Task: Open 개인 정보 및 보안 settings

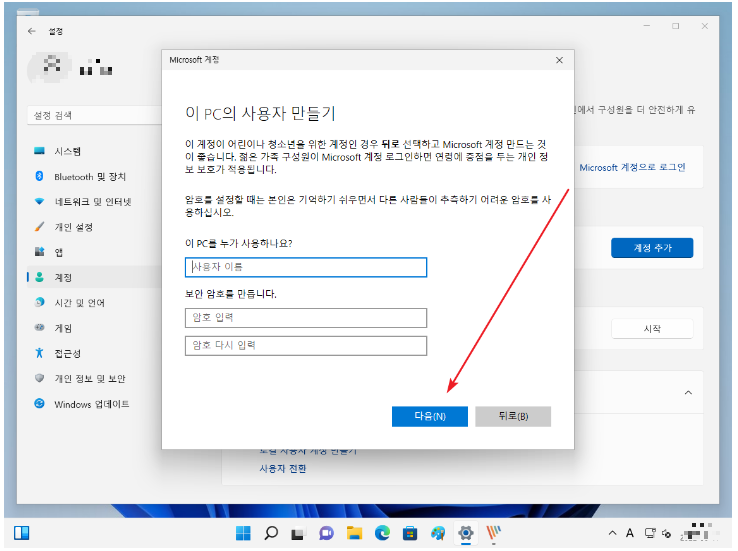Action: [x=94, y=379]
